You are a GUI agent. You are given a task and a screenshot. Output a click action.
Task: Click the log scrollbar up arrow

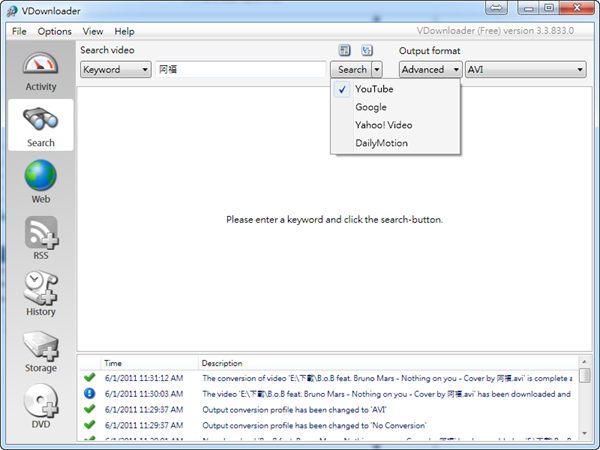(x=584, y=362)
